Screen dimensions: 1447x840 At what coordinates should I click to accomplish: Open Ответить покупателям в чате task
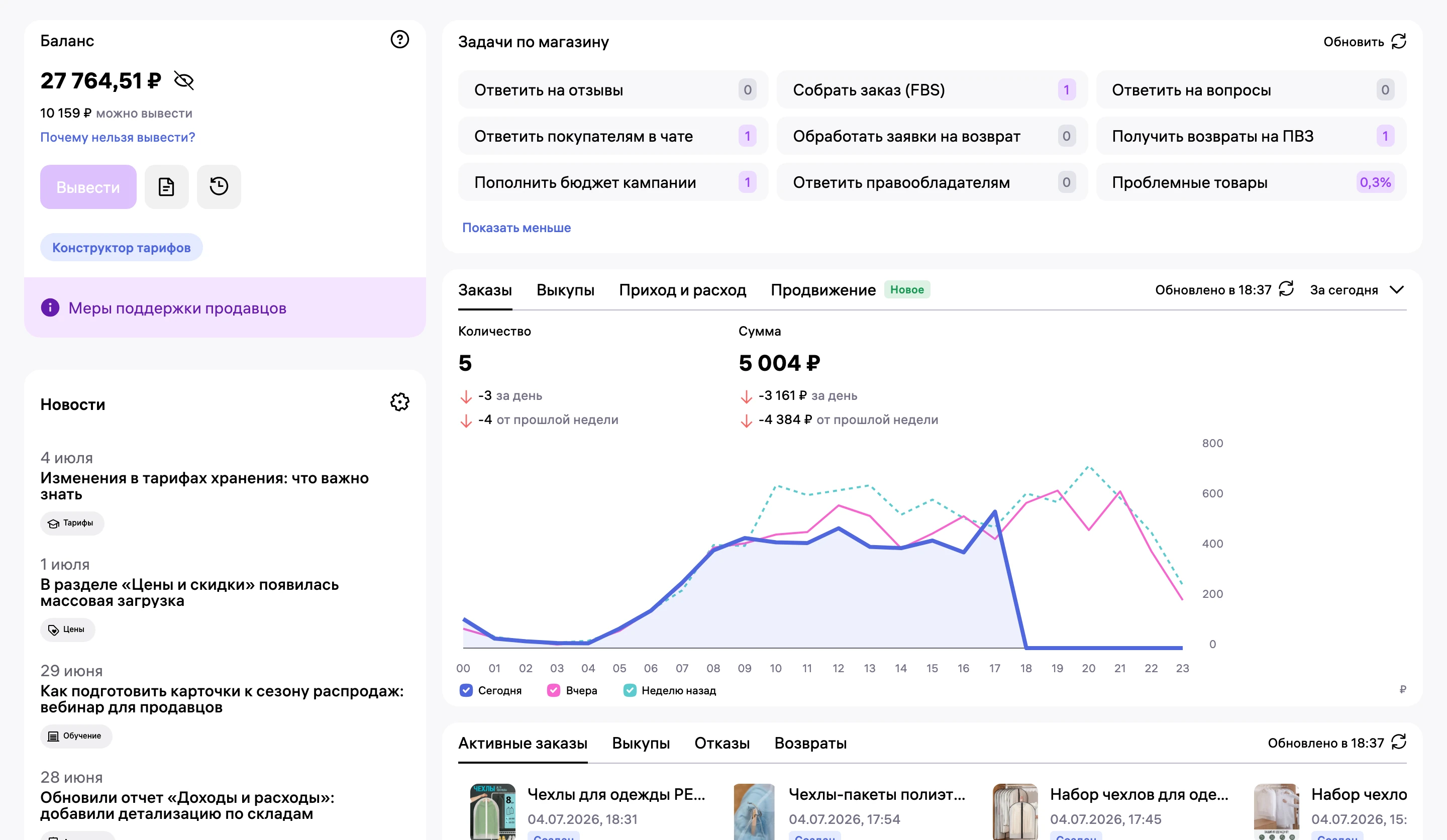point(612,136)
